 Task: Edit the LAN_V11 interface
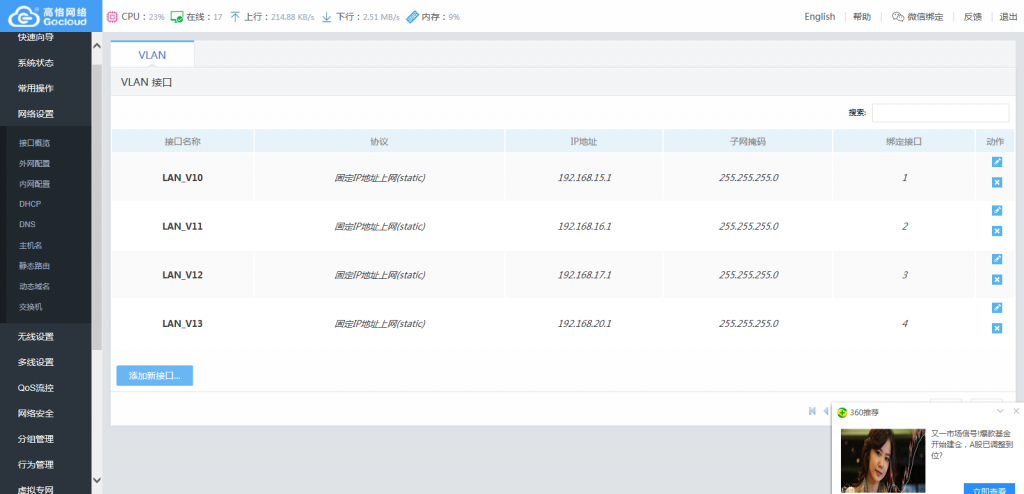(x=997, y=210)
